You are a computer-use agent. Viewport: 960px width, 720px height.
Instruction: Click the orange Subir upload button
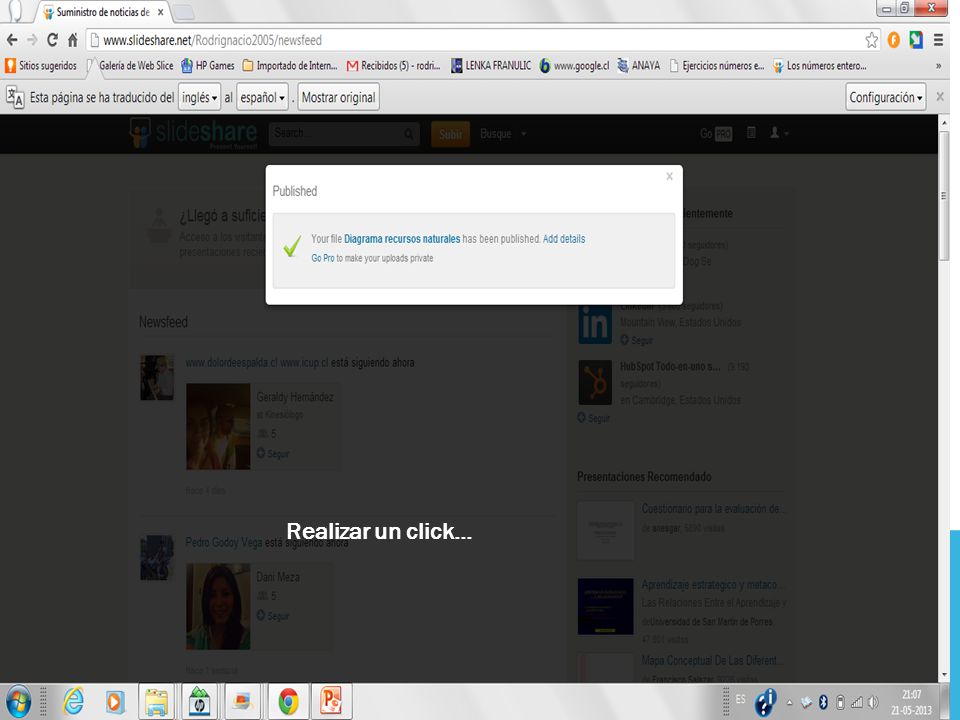[x=451, y=134]
